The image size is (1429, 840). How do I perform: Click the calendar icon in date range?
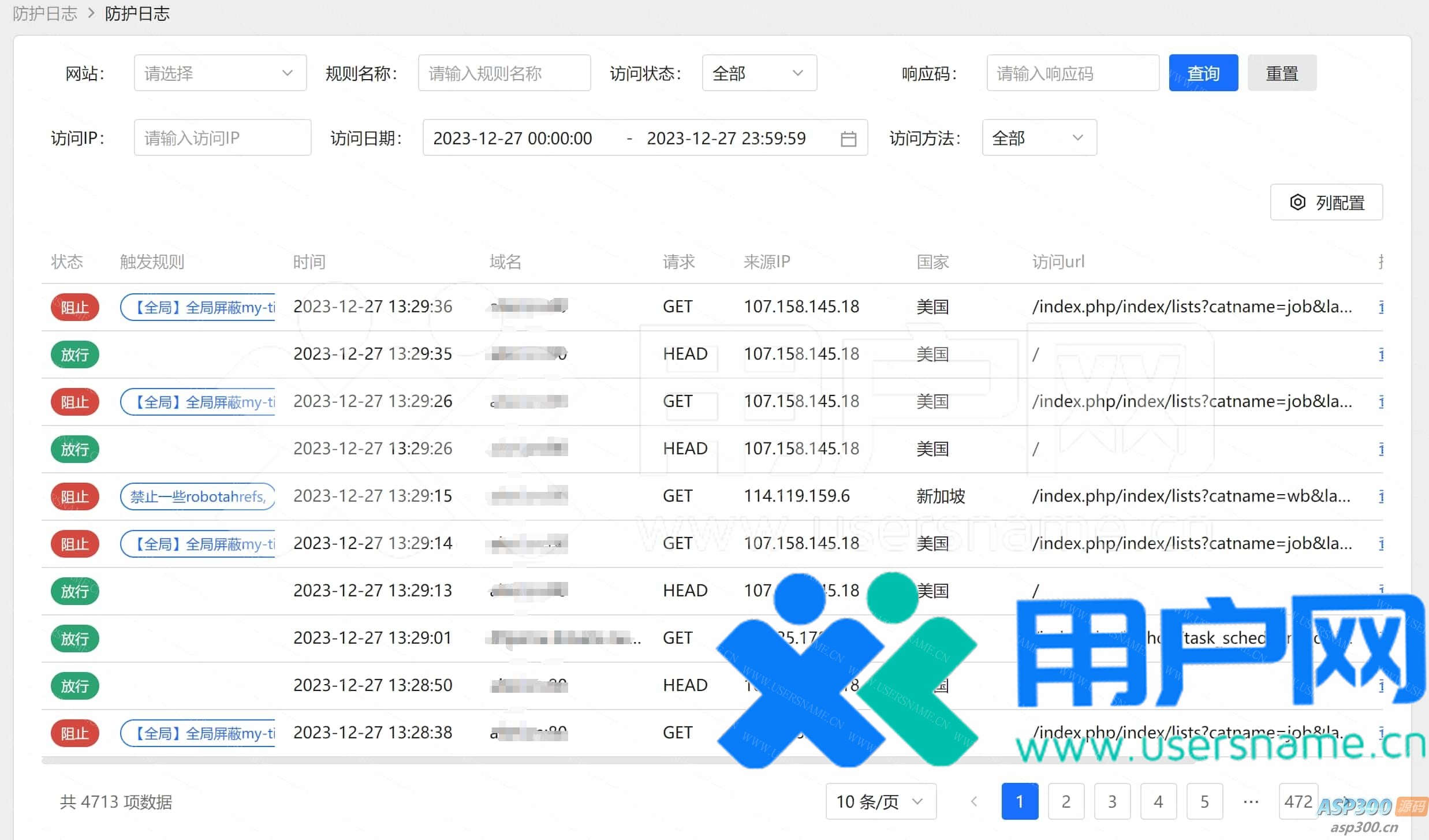tap(848, 139)
